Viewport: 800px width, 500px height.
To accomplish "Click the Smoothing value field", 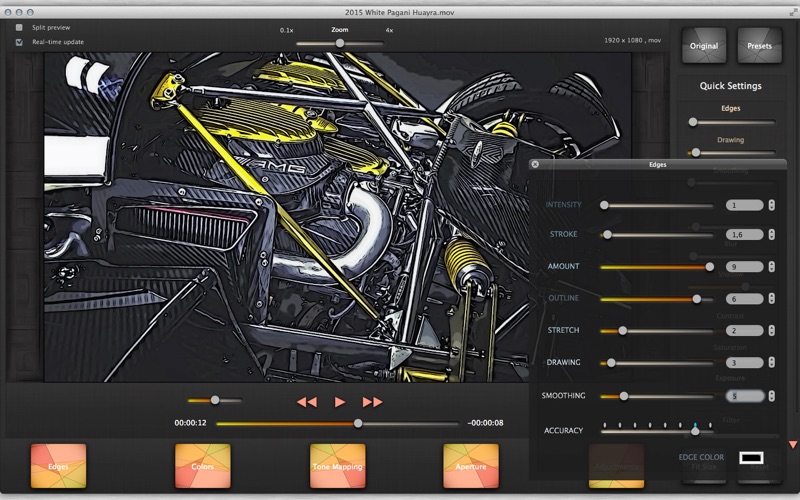I will coord(744,396).
